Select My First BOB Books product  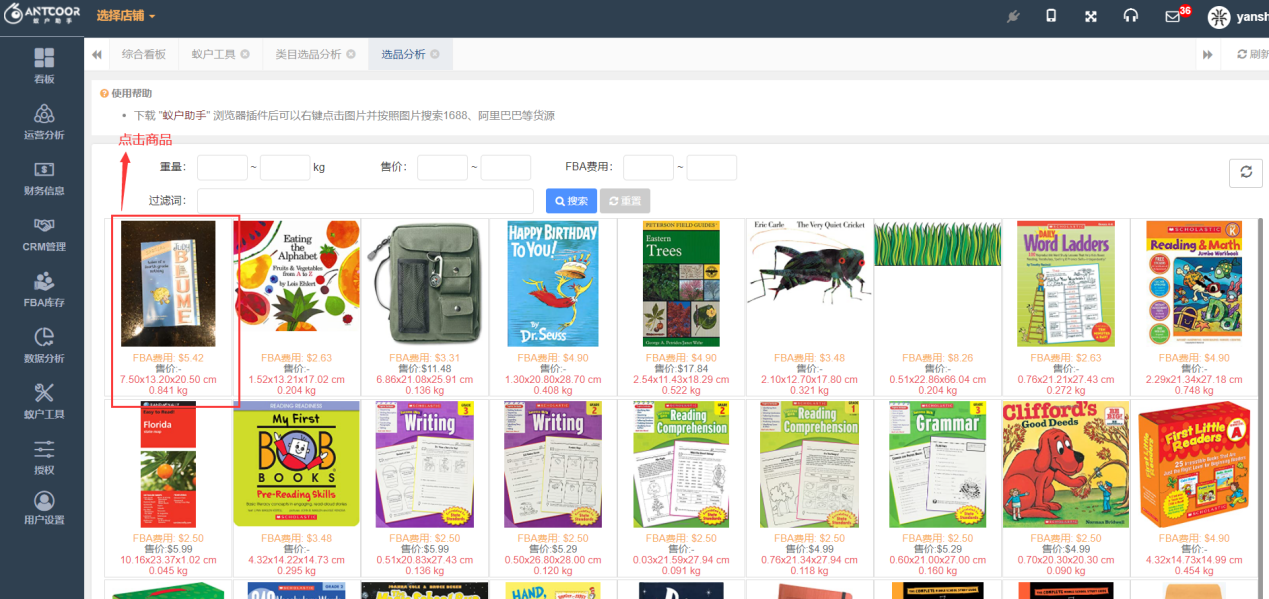click(x=297, y=465)
